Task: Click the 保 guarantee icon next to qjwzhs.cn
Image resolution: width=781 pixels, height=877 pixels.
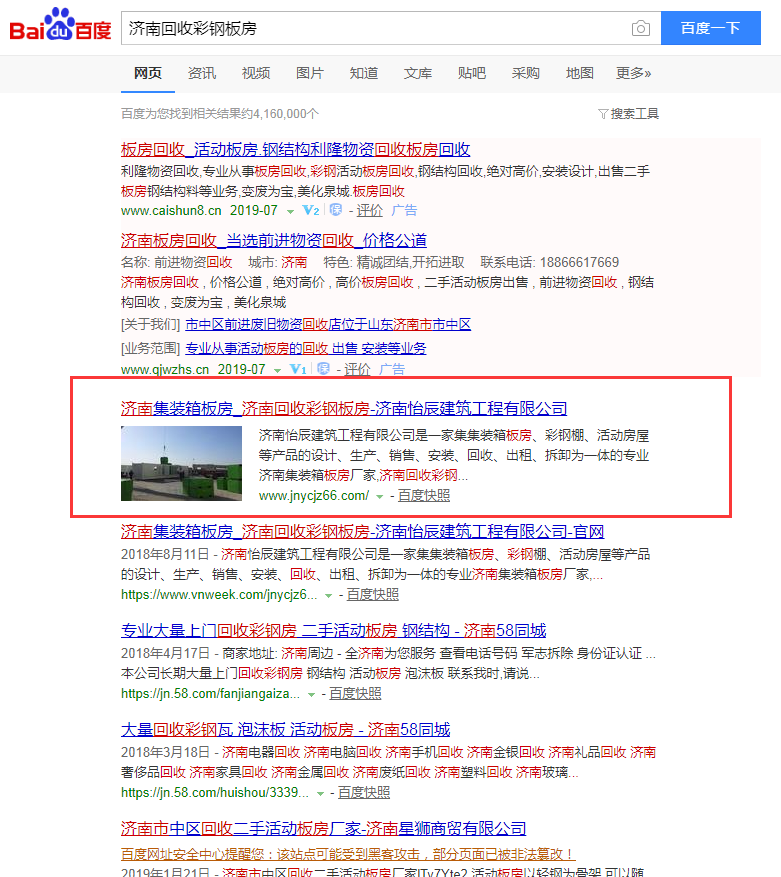Action: 323,370
